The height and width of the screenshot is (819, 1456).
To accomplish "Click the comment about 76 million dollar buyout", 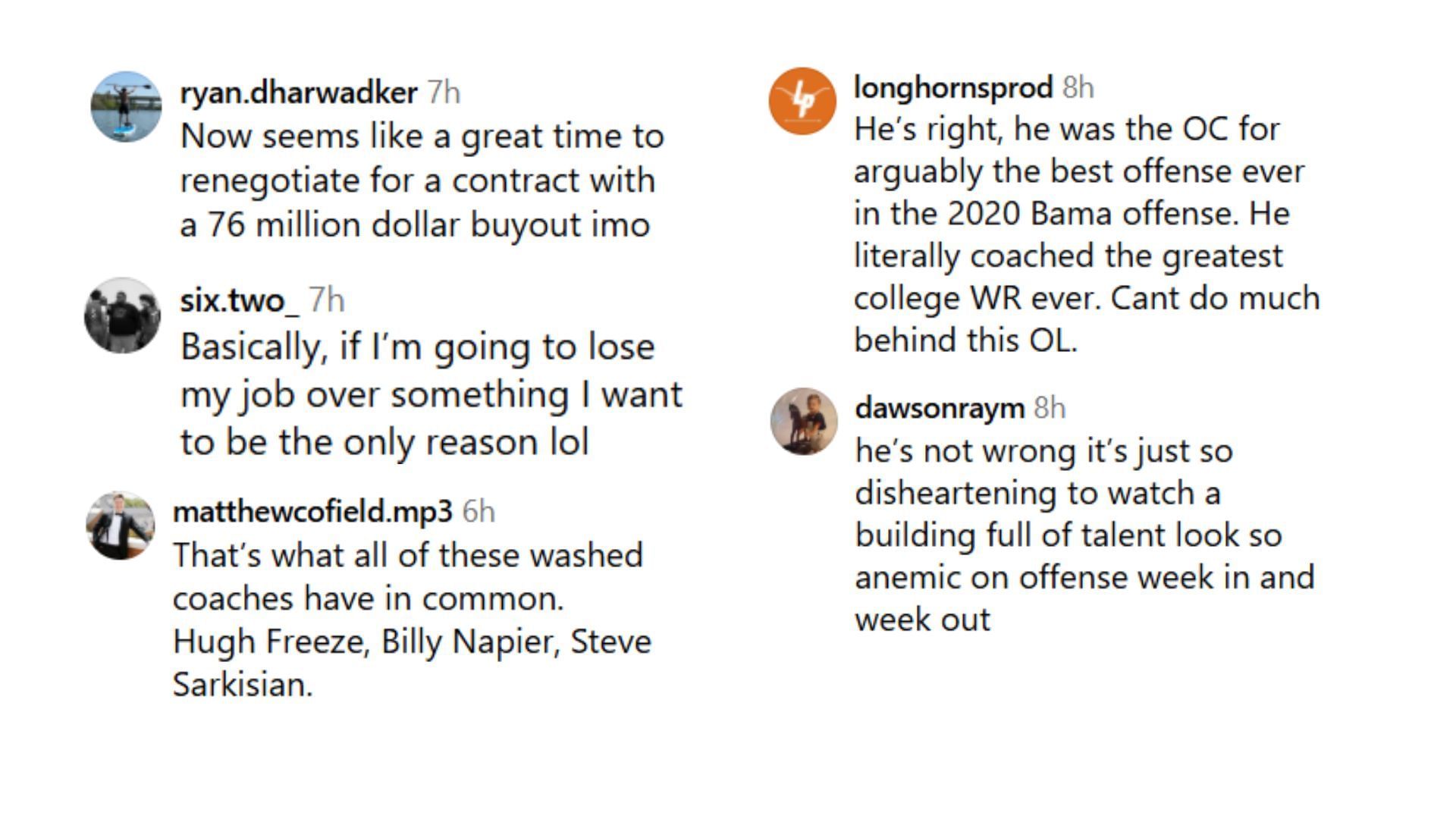I will coord(422,180).
